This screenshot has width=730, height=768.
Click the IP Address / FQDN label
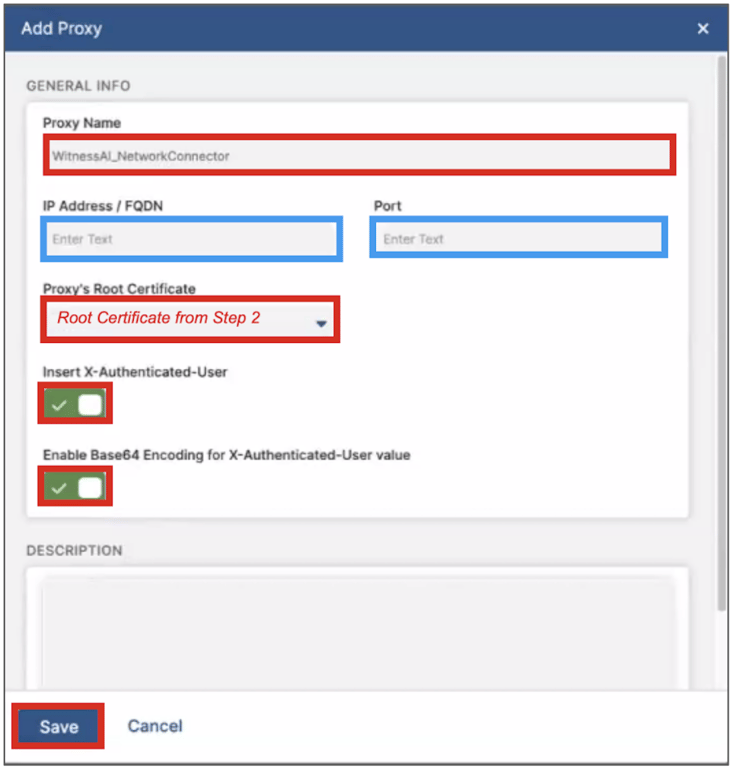coord(103,206)
